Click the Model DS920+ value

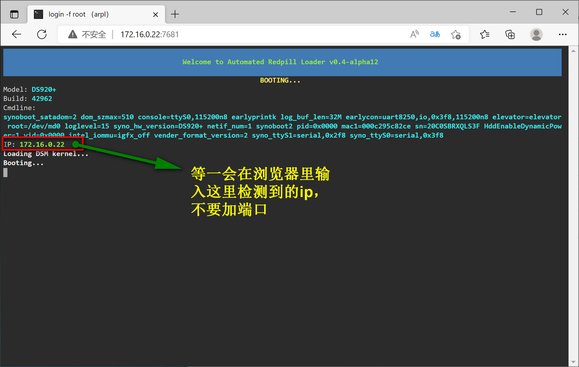44,89
